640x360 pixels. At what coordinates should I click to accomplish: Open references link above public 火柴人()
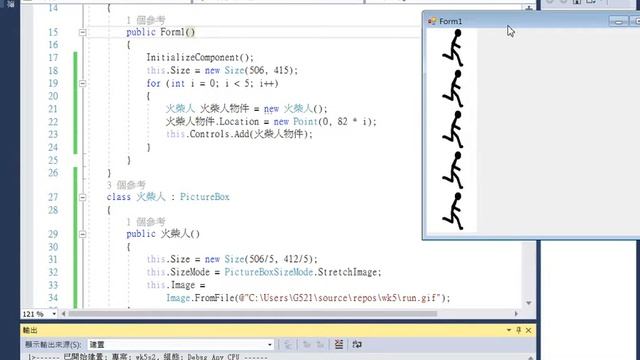pyautogui.click(x=146, y=222)
